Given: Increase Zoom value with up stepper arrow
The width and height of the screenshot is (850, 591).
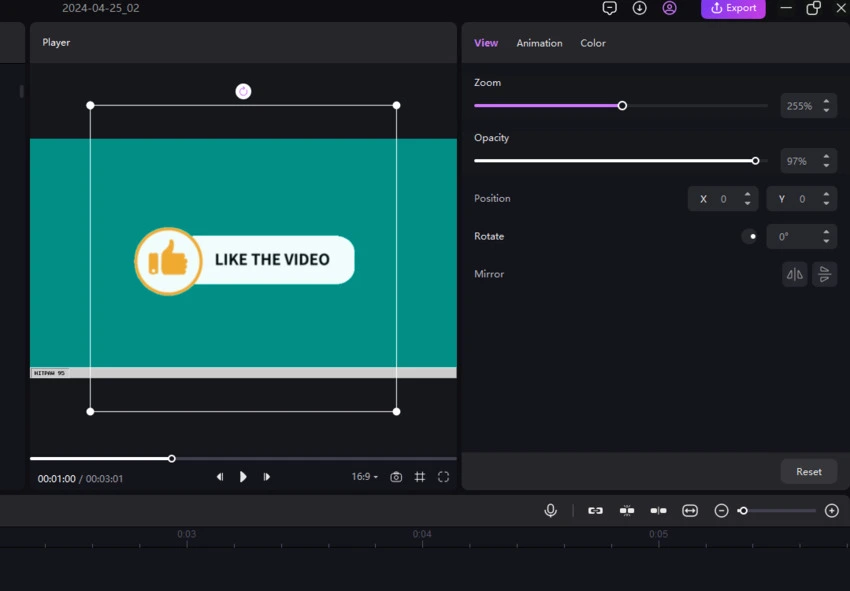Looking at the screenshot, I should [x=826, y=100].
